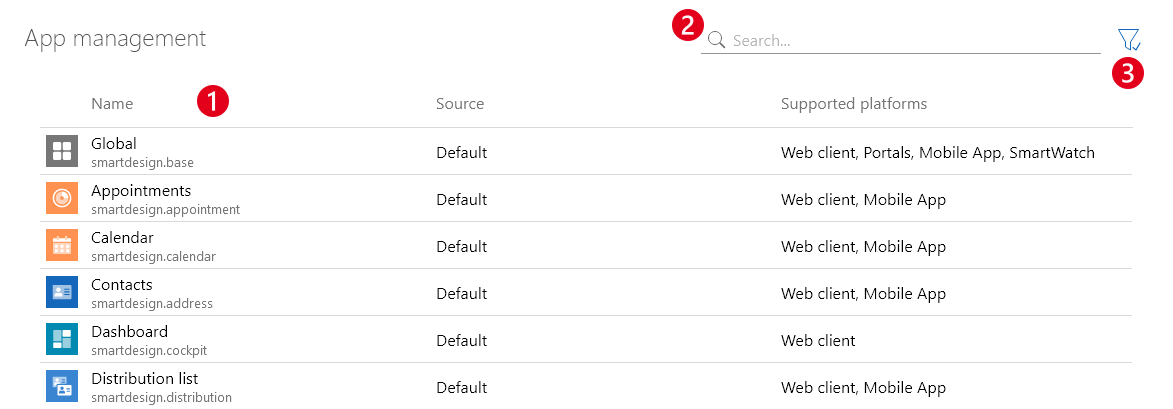The height and width of the screenshot is (409, 1173).
Task: Open the filter funnel icon
Action: 1128,40
